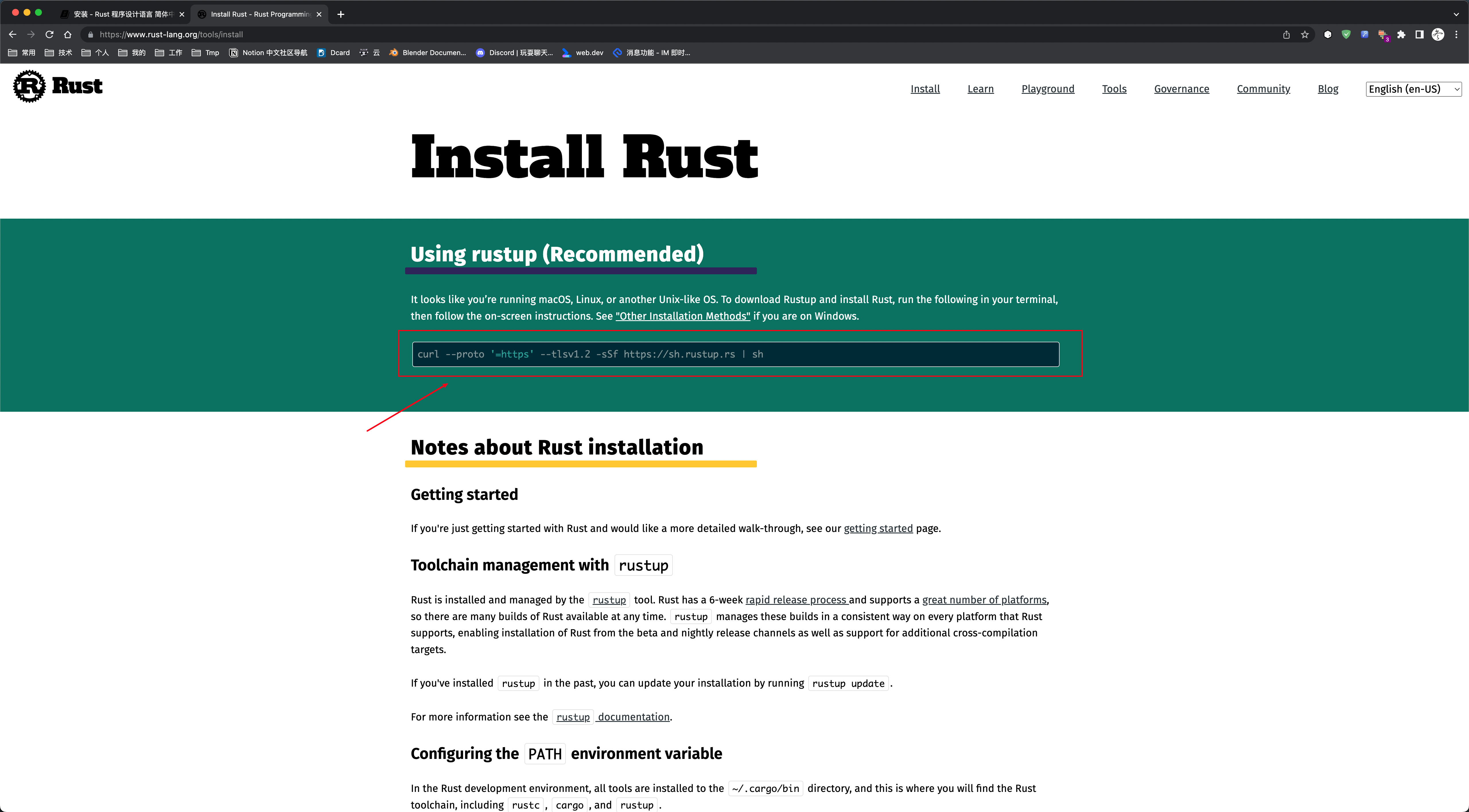Open the getting started page link
1469x812 pixels.
point(878,529)
